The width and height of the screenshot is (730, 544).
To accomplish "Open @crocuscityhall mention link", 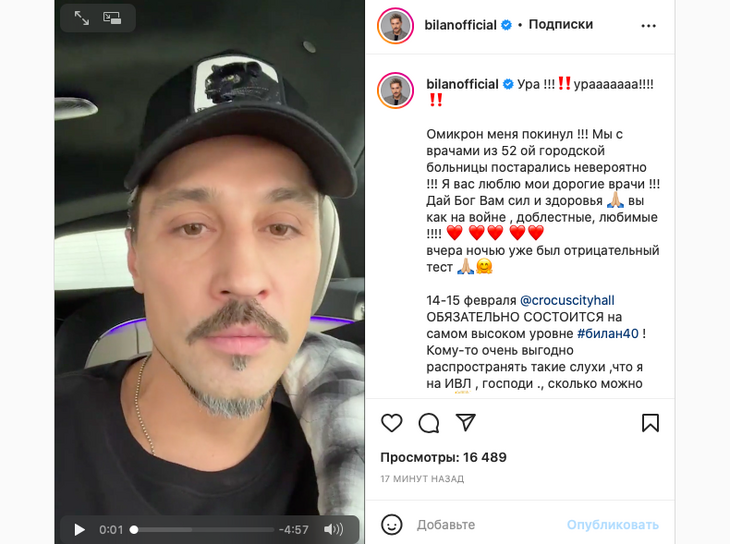I will 567,300.
